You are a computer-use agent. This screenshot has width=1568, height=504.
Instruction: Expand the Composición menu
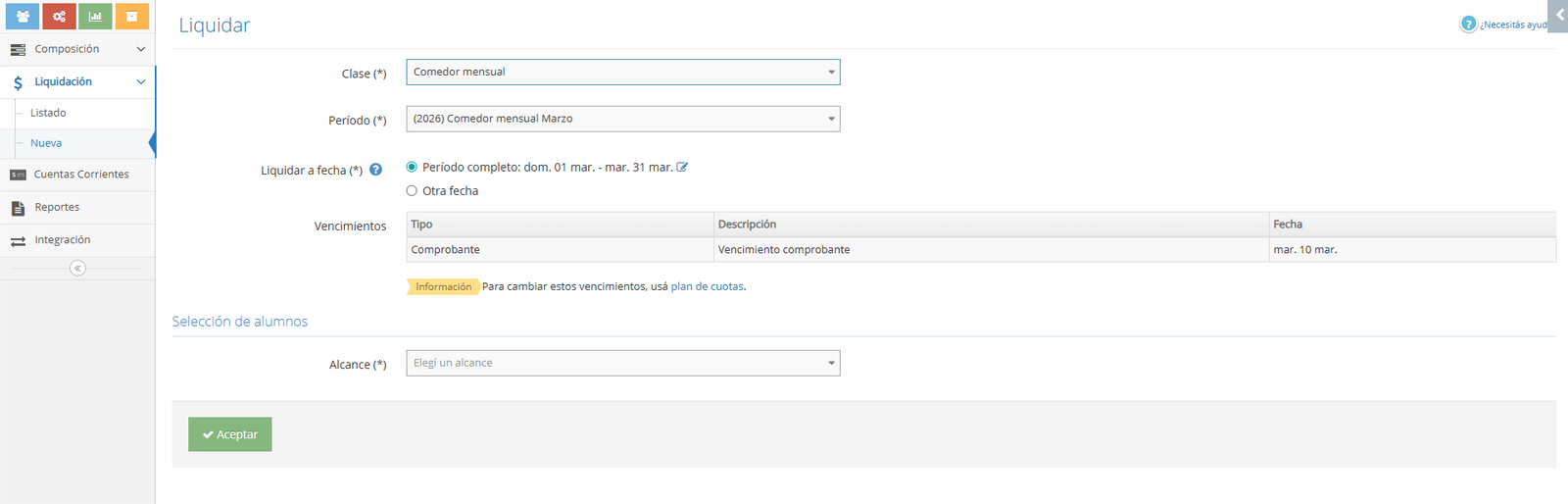click(76, 49)
